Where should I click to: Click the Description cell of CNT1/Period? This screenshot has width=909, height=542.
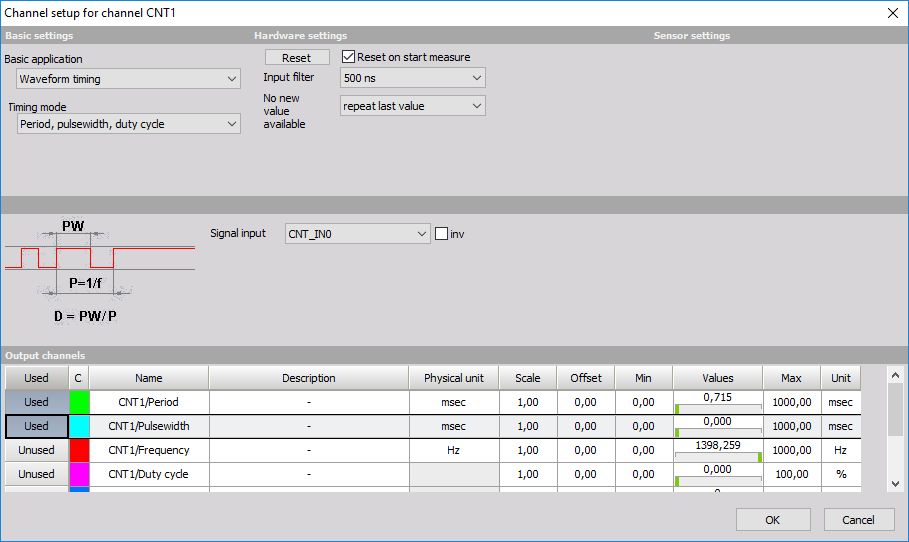point(309,402)
